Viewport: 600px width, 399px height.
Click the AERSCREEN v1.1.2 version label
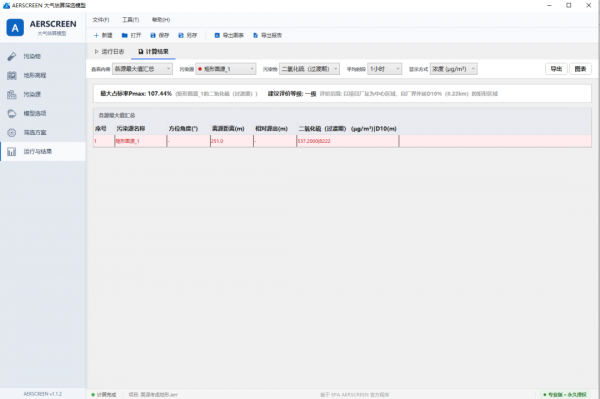42,394
